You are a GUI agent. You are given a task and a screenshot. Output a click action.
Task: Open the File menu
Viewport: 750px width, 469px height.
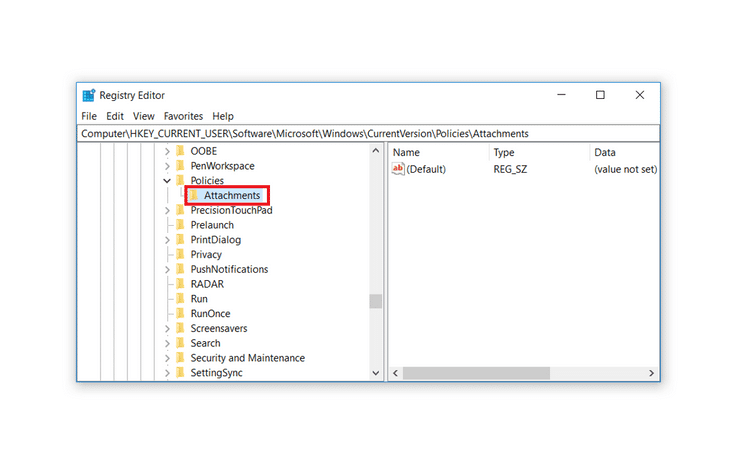coord(89,116)
